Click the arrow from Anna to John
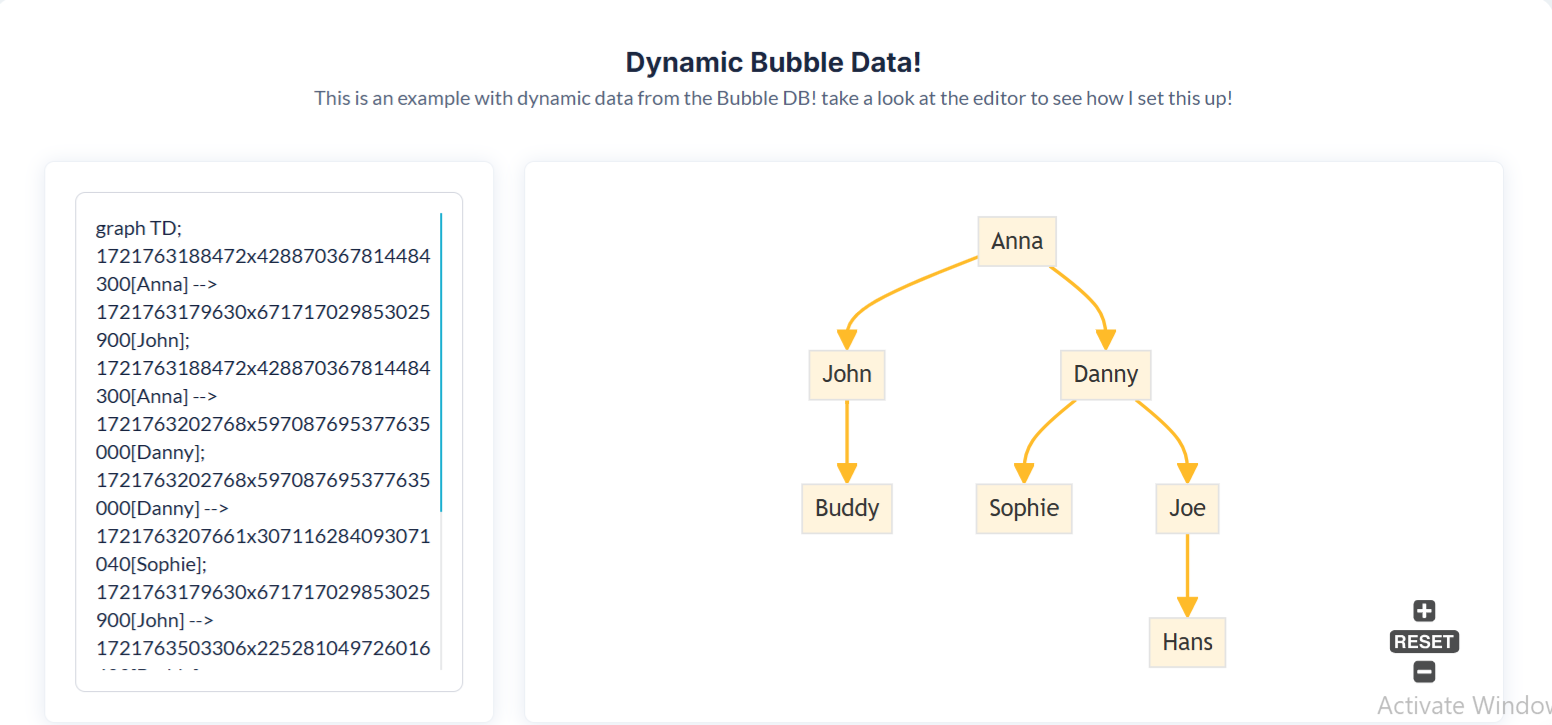 point(880,295)
